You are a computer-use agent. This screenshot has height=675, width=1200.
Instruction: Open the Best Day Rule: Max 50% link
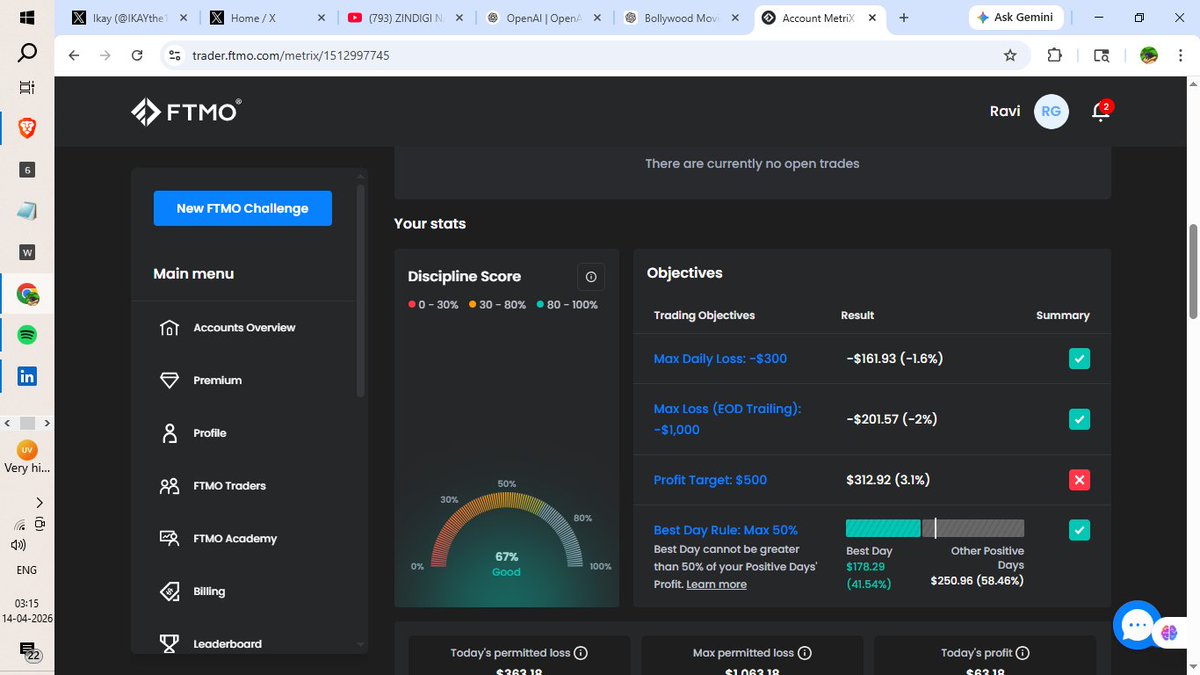click(726, 530)
